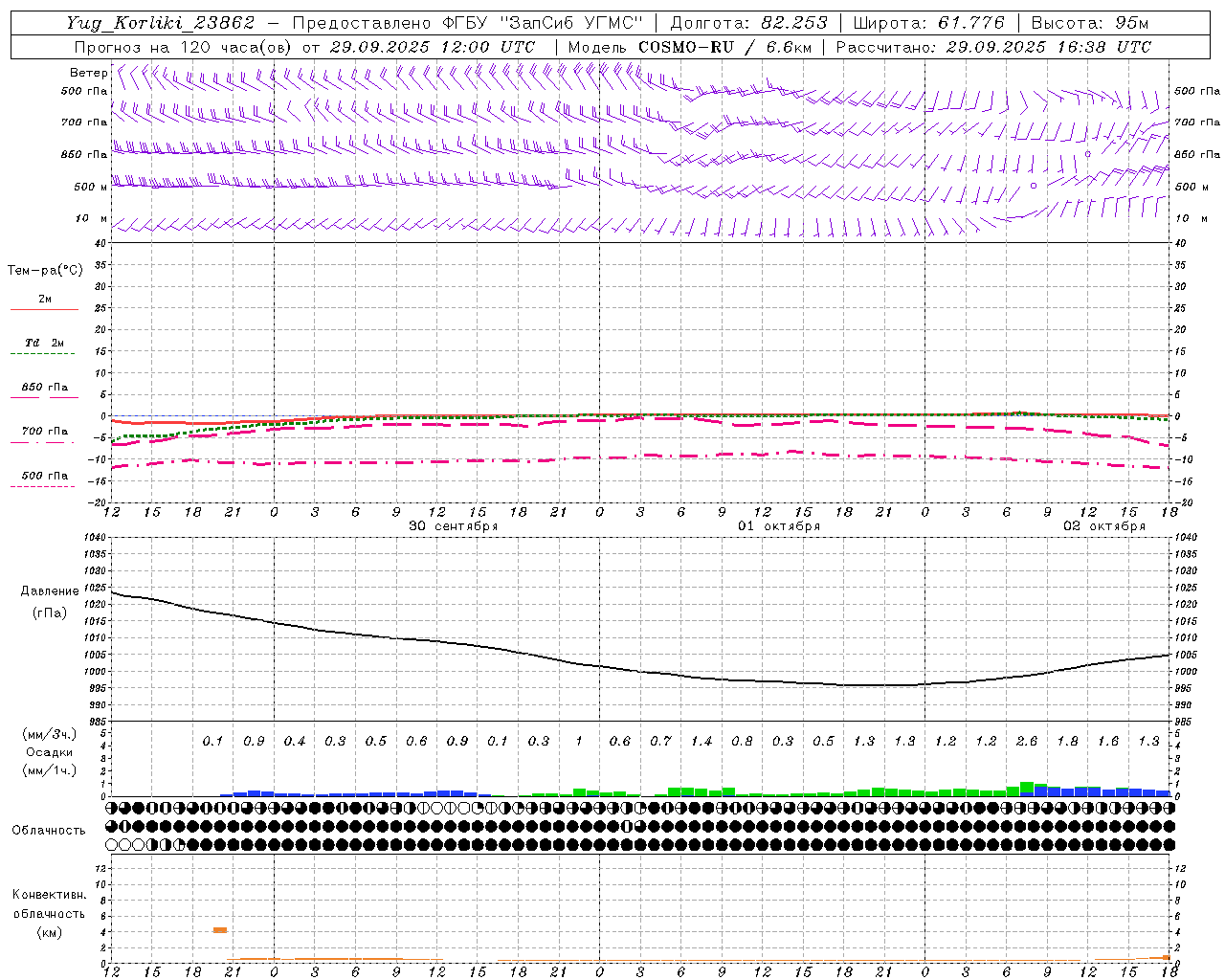Click the Осадки precipitation label
Viewport: 1225px width, 980px height.
click(50, 752)
